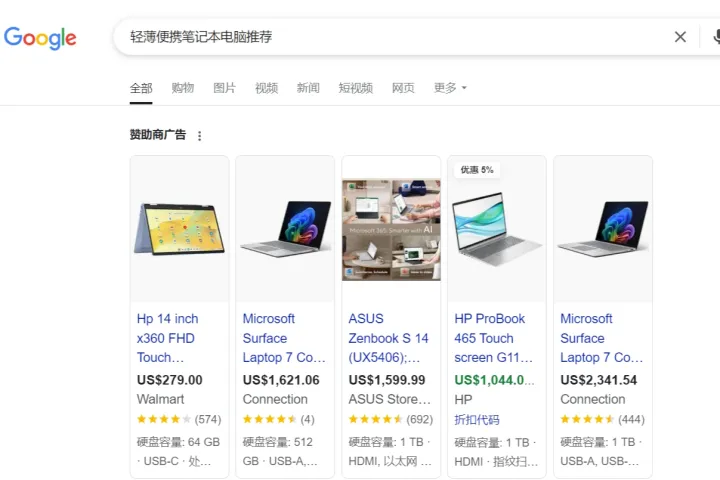
Task: Open the HP ProBook 465 Touch screen G11 link
Action: point(494,338)
